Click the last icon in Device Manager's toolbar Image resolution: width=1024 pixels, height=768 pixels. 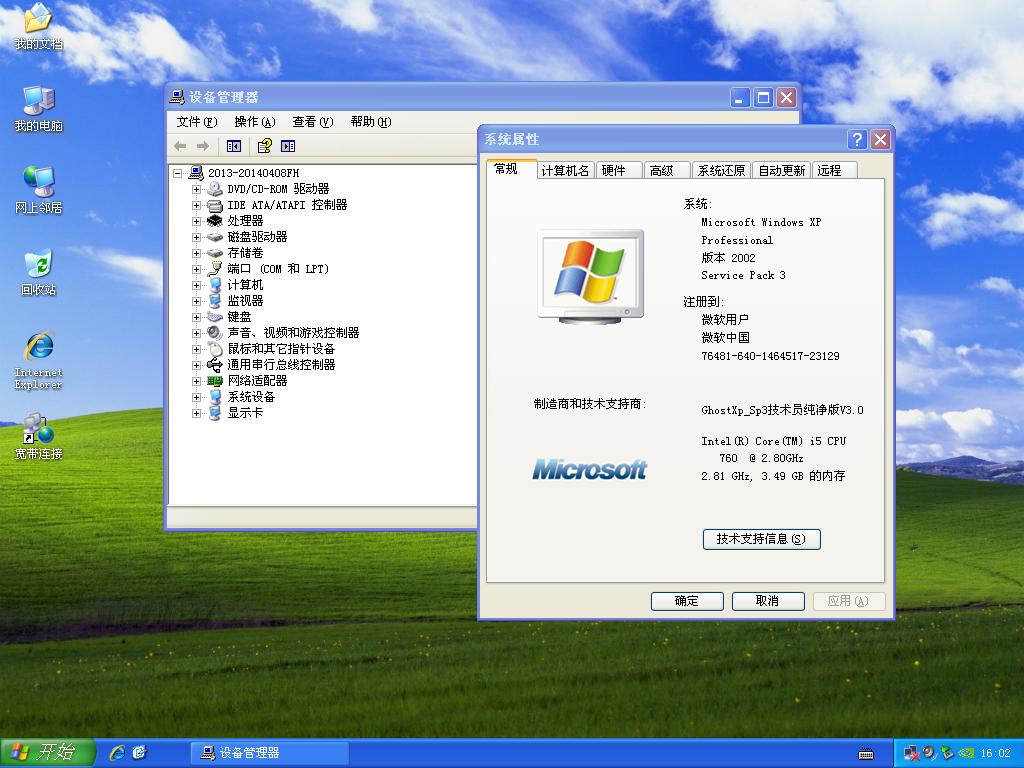click(x=288, y=146)
